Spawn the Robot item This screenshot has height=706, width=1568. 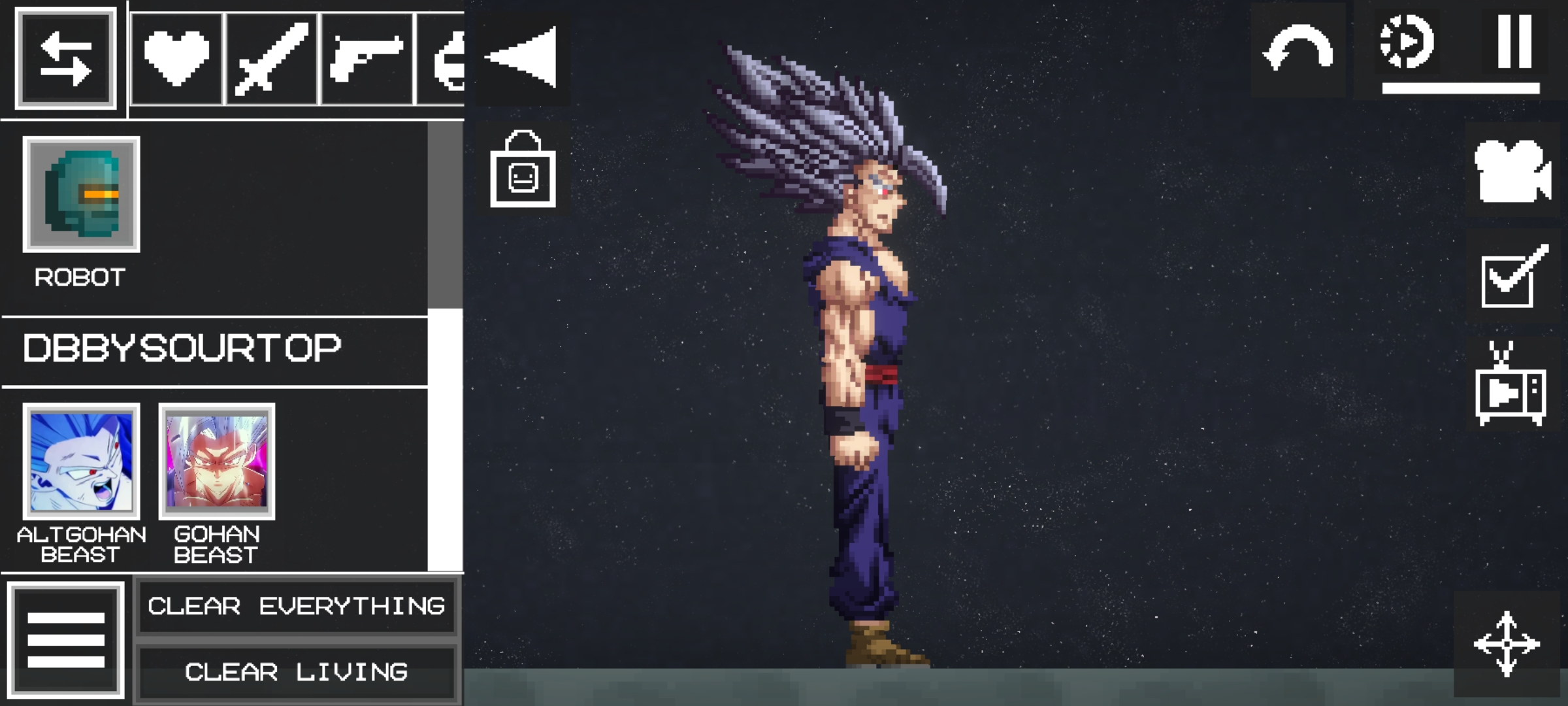82,194
